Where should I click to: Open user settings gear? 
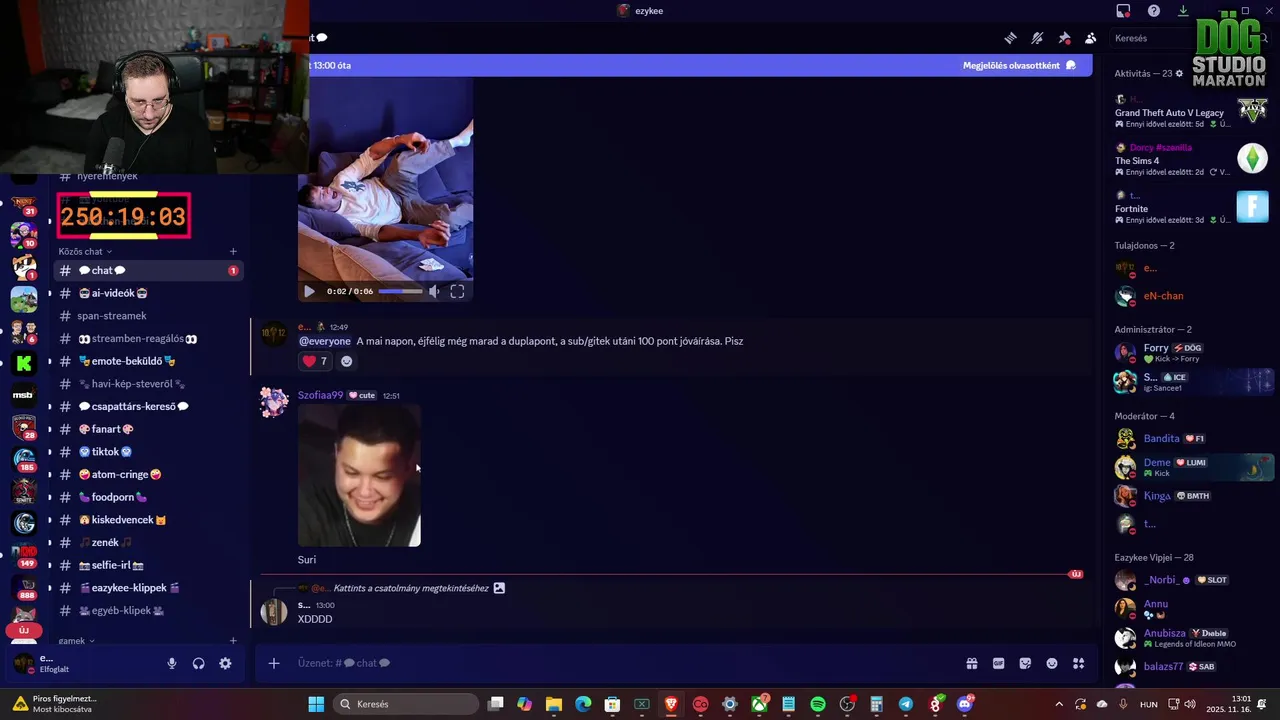tap(225, 663)
